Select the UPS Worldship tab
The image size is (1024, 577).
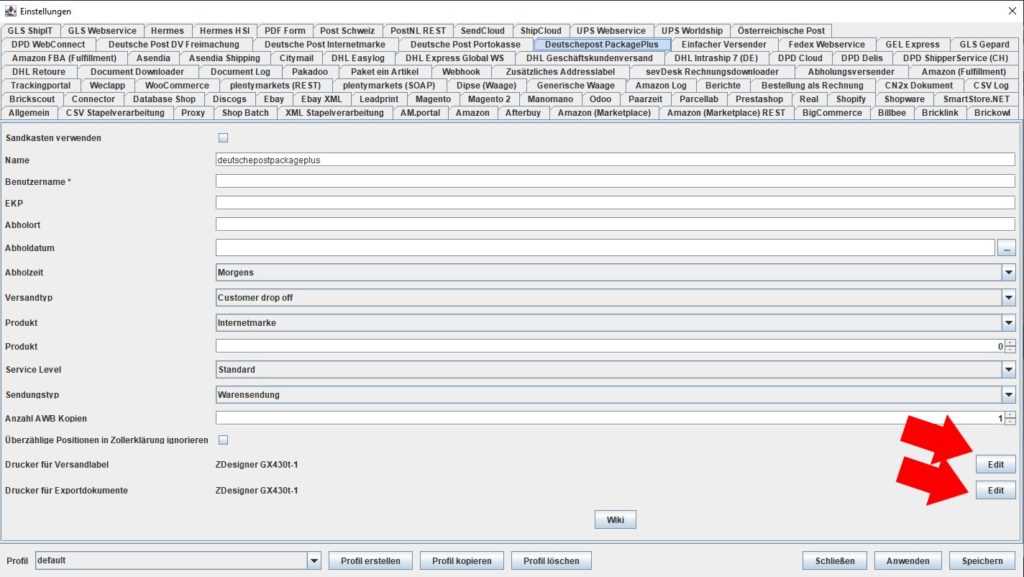[x=692, y=31]
